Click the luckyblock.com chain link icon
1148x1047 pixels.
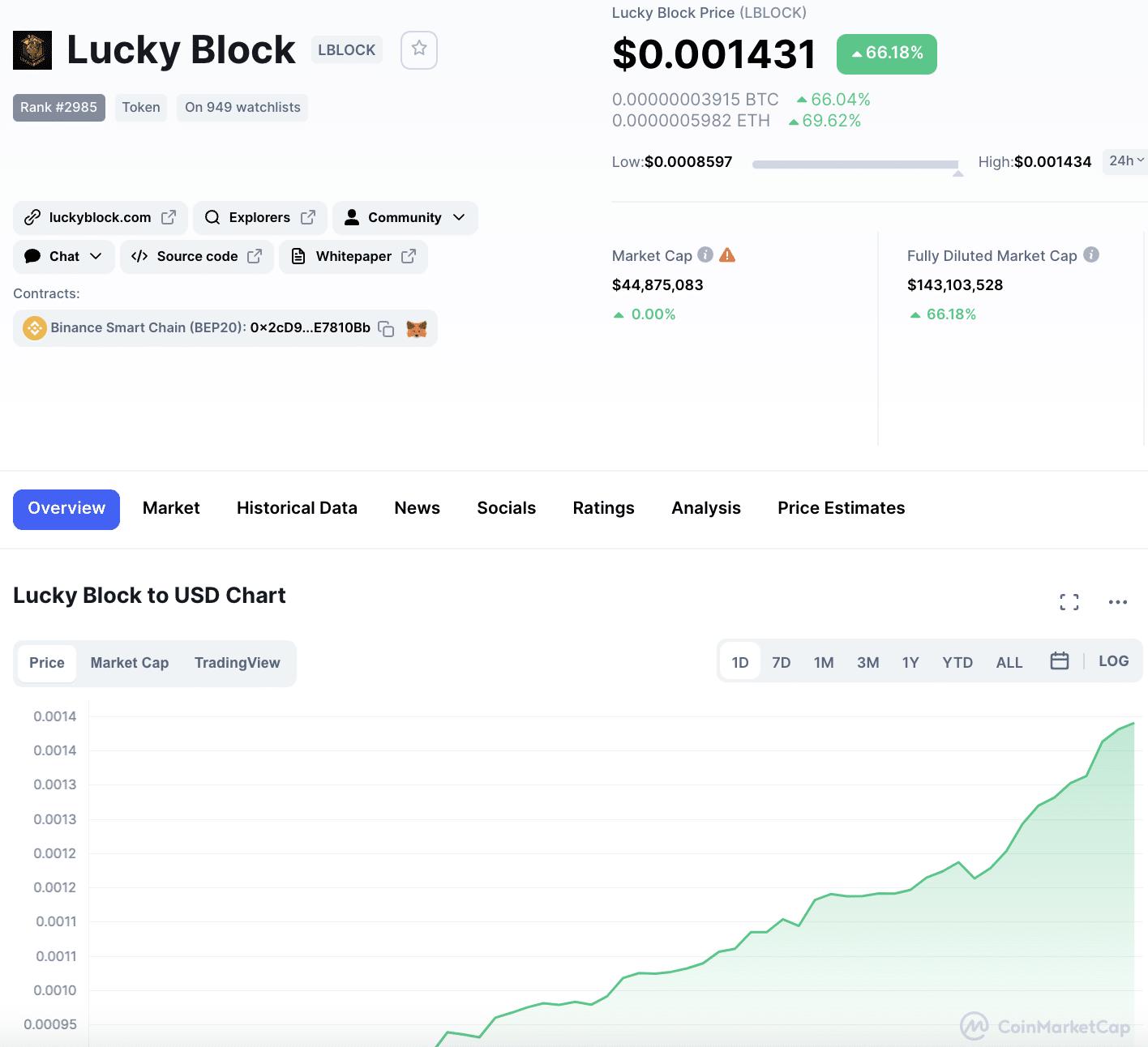(32, 217)
